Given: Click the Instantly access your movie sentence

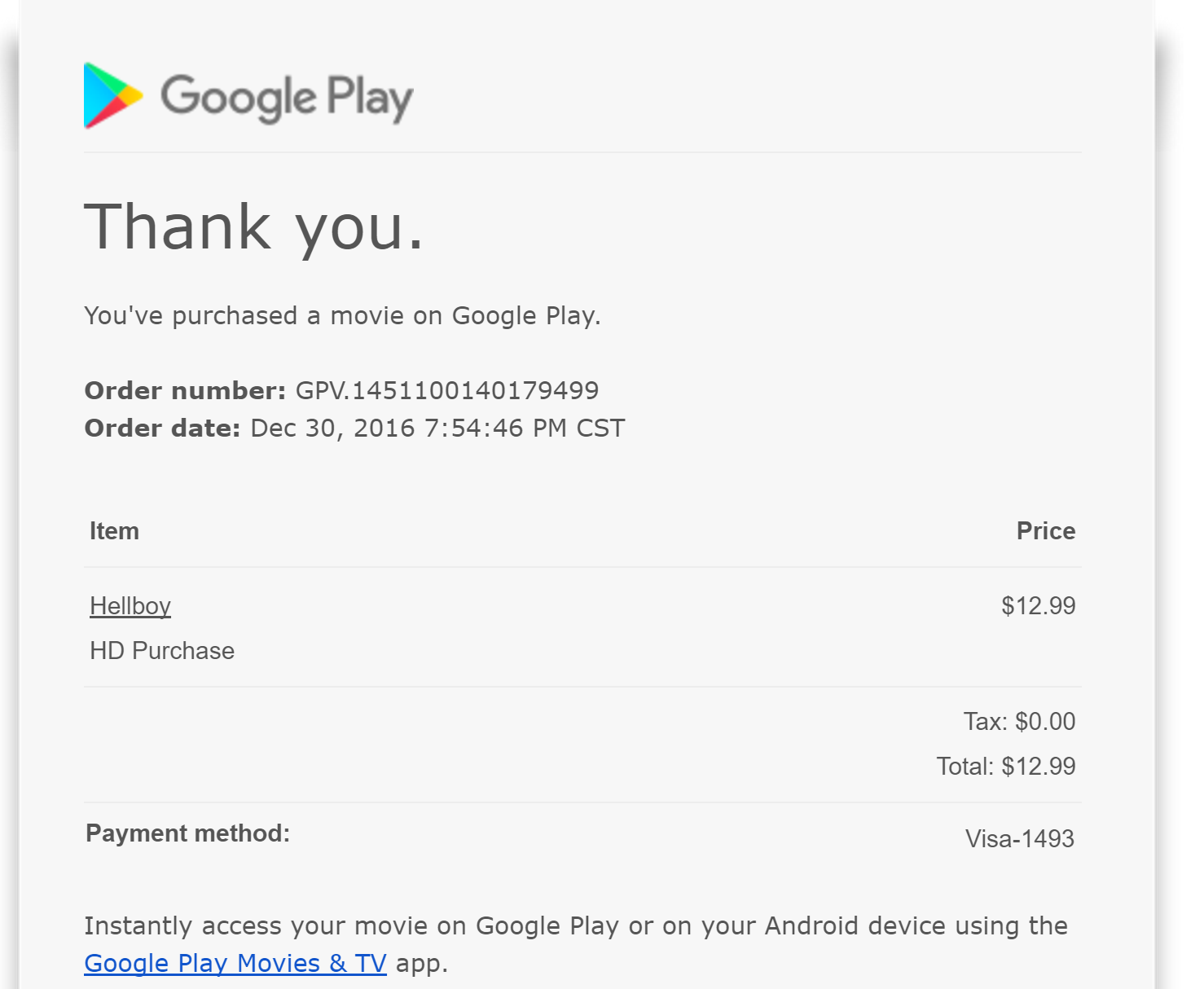Looking at the screenshot, I should pos(576,926).
